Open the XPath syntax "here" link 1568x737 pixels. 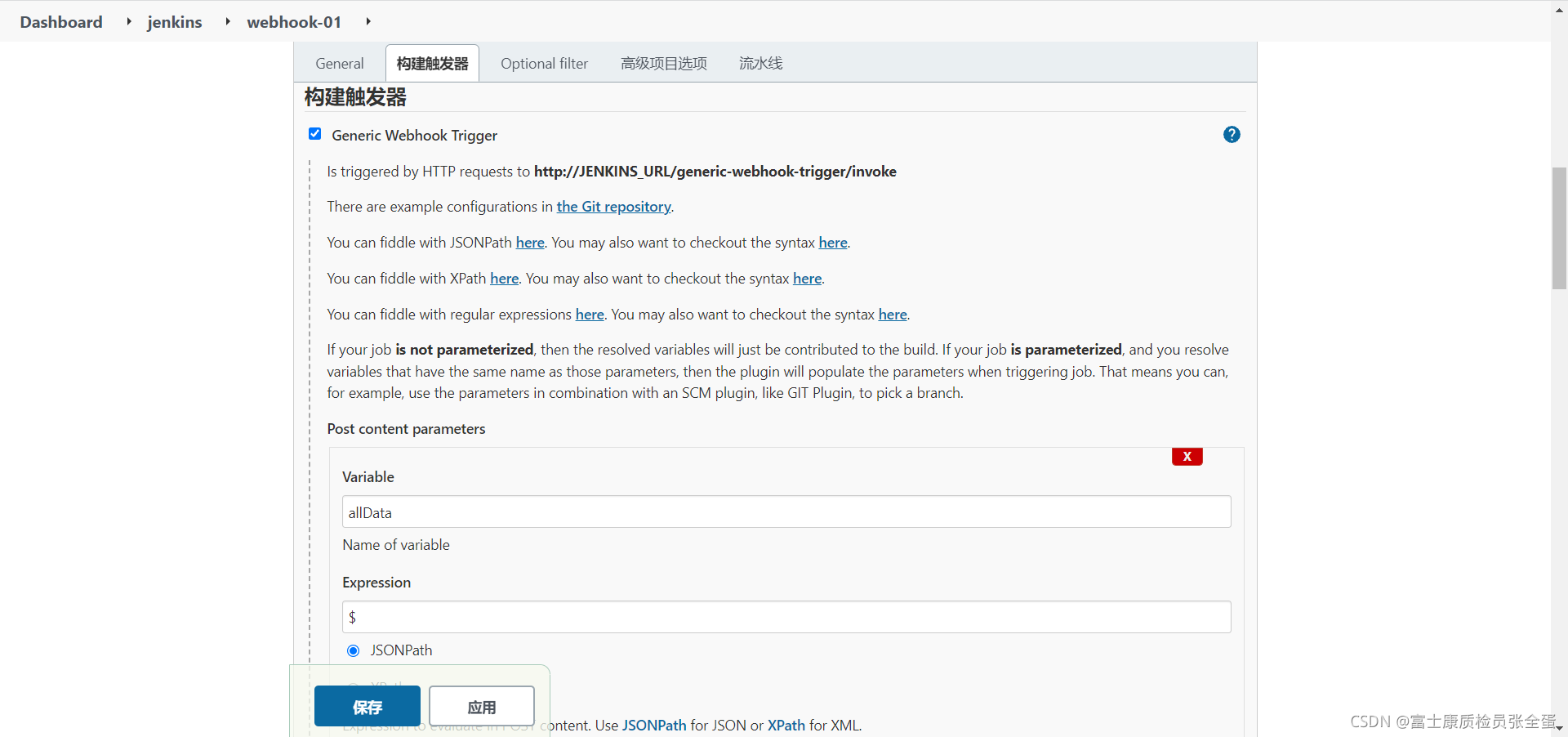coord(806,278)
